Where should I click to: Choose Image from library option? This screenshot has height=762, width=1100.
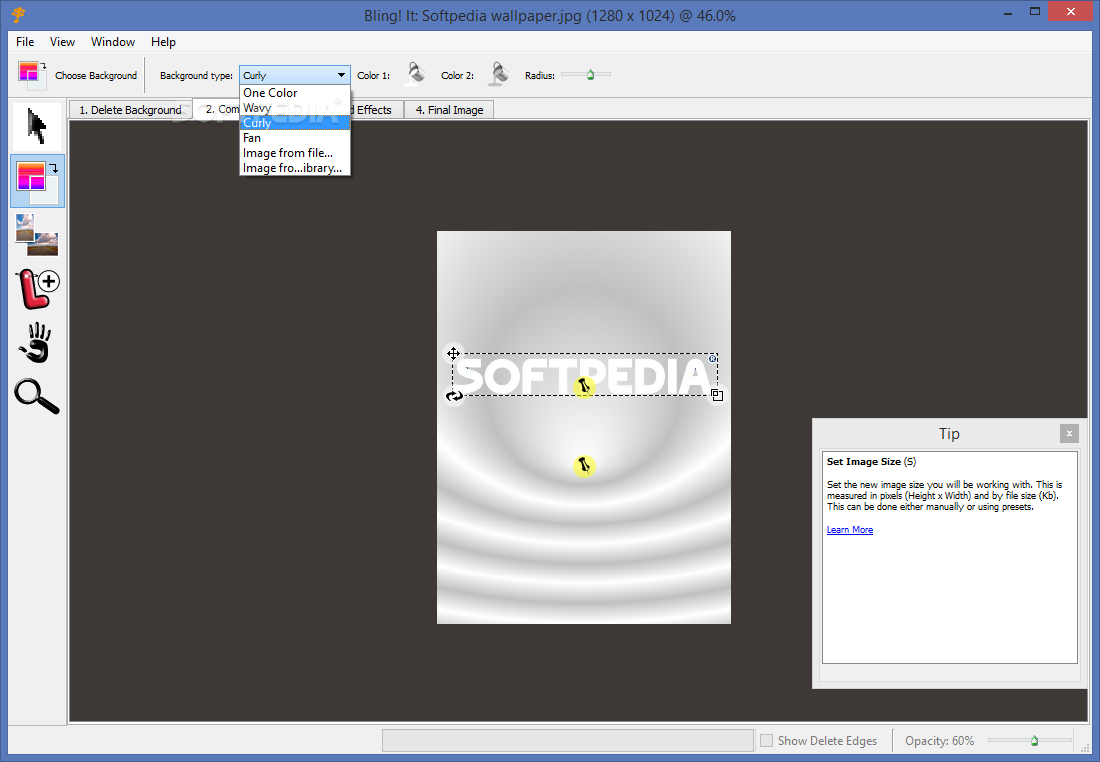(x=295, y=168)
